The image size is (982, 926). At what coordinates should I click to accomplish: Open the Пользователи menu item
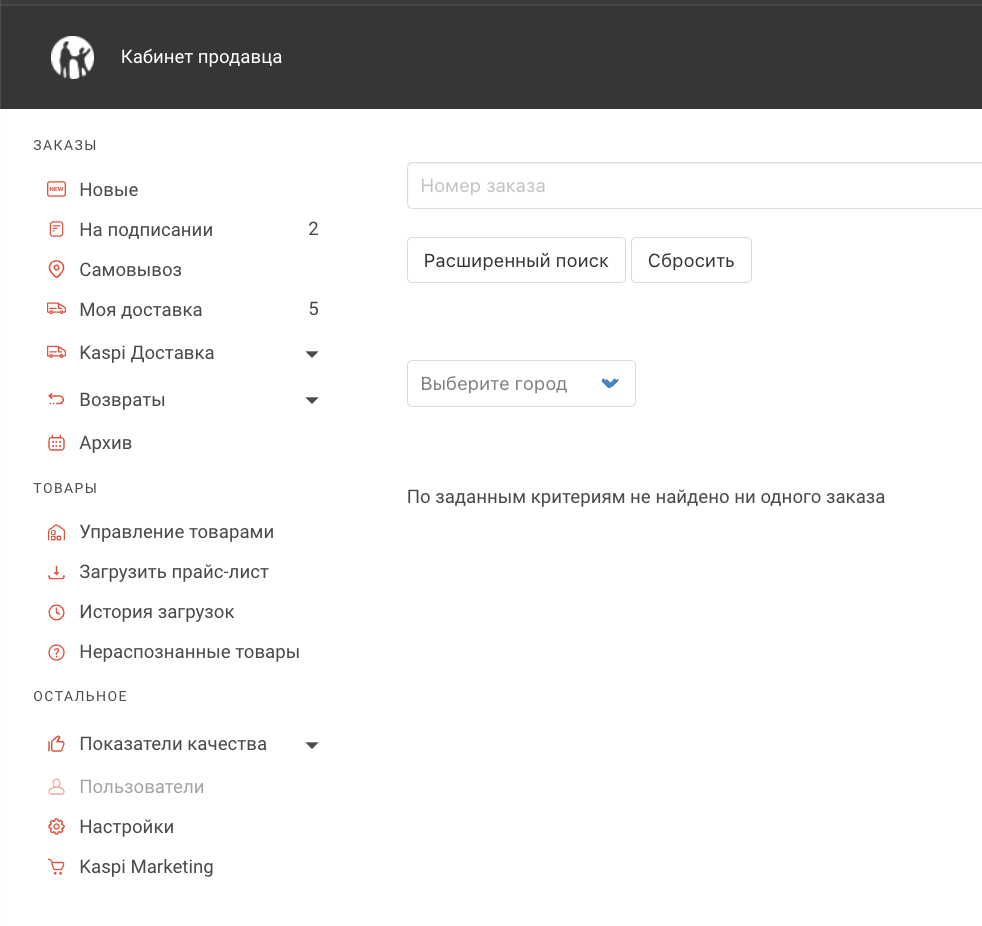point(142,786)
